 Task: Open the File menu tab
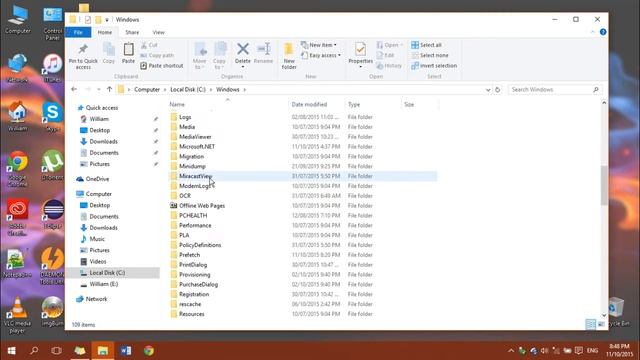pos(78,32)
